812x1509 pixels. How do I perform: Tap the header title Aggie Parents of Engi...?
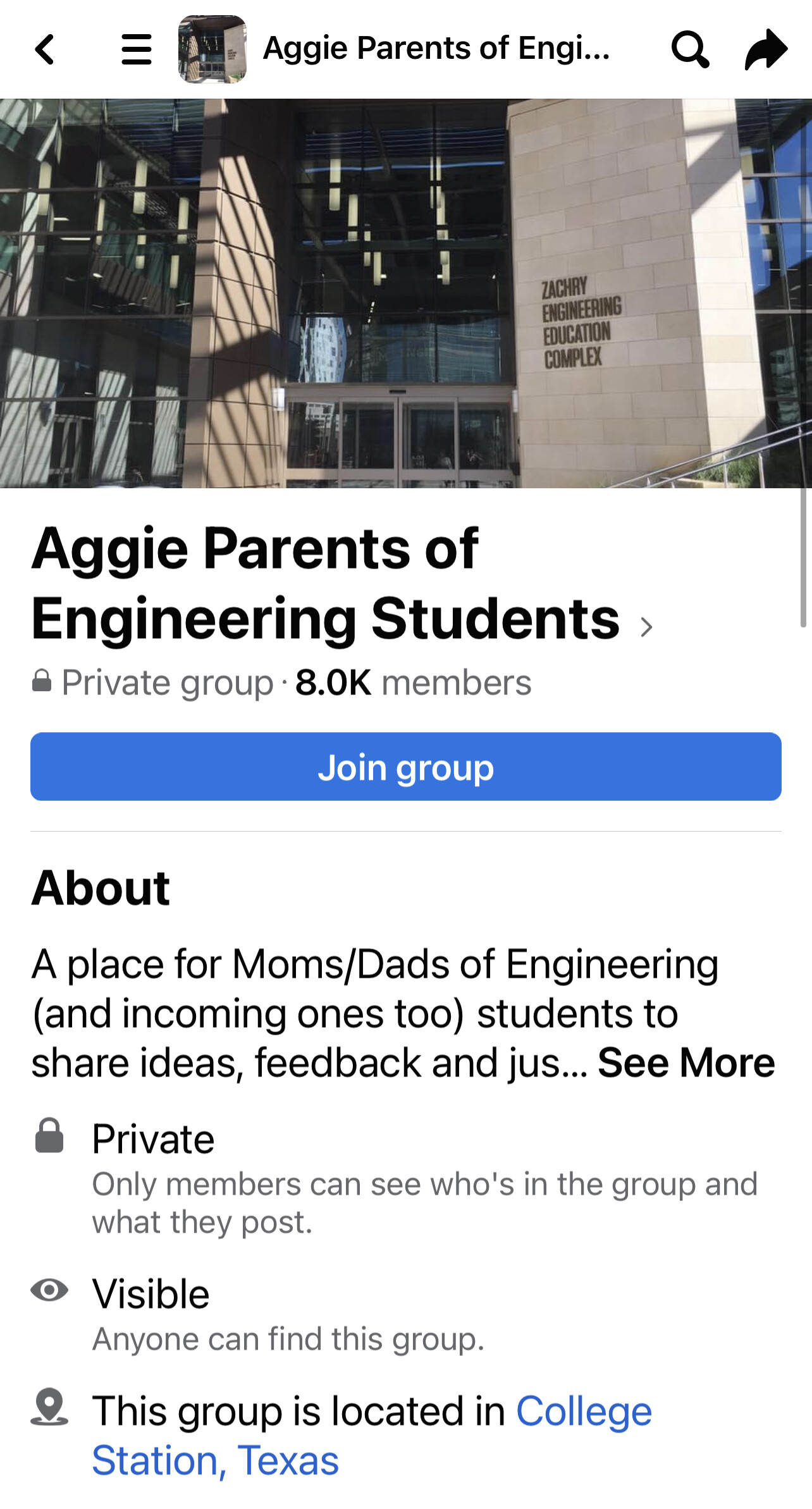click(436, 49)
